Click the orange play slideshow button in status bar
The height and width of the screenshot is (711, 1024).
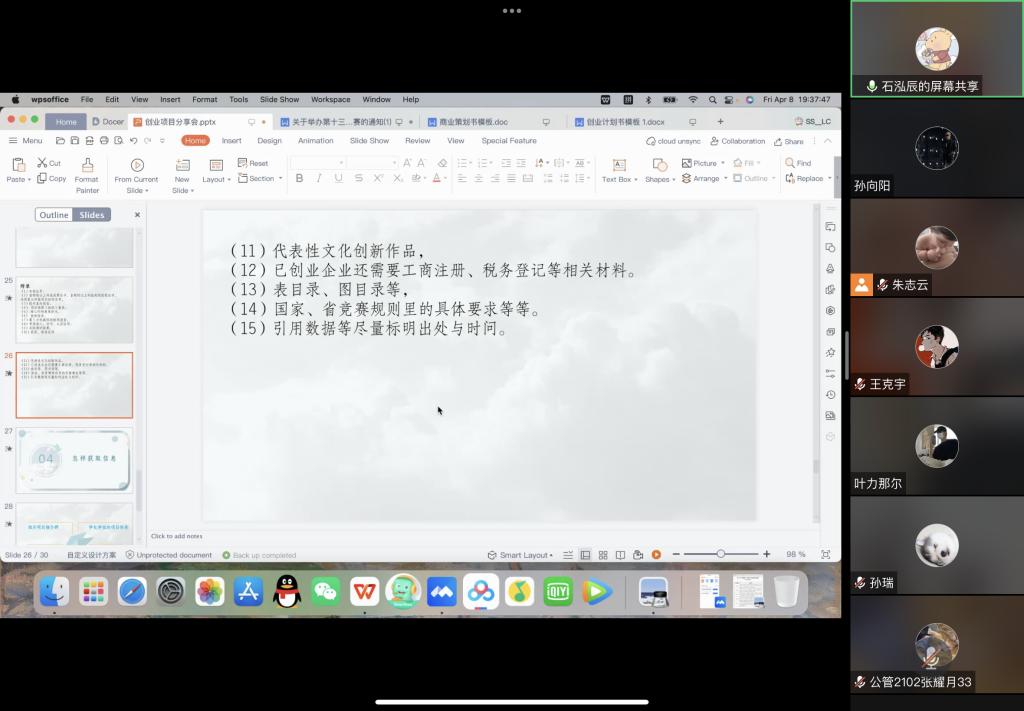(656, 555)
